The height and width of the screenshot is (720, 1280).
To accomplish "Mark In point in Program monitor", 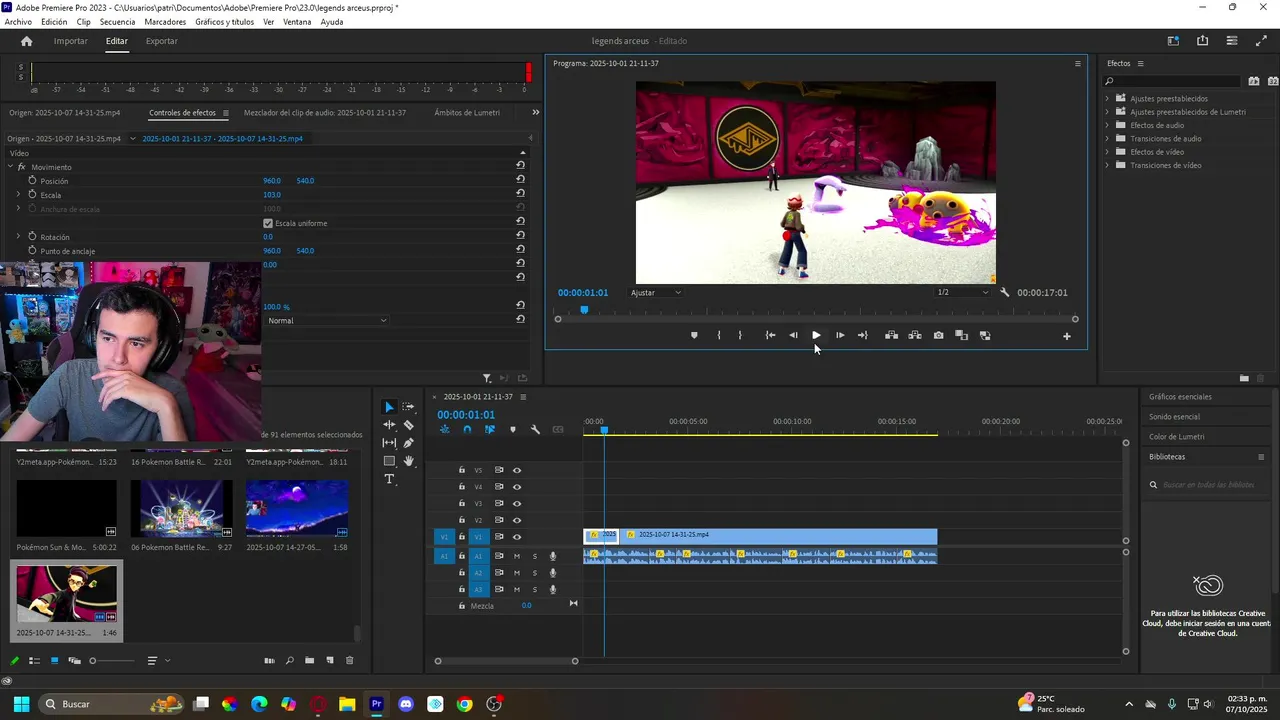I will tap(718, 335).
